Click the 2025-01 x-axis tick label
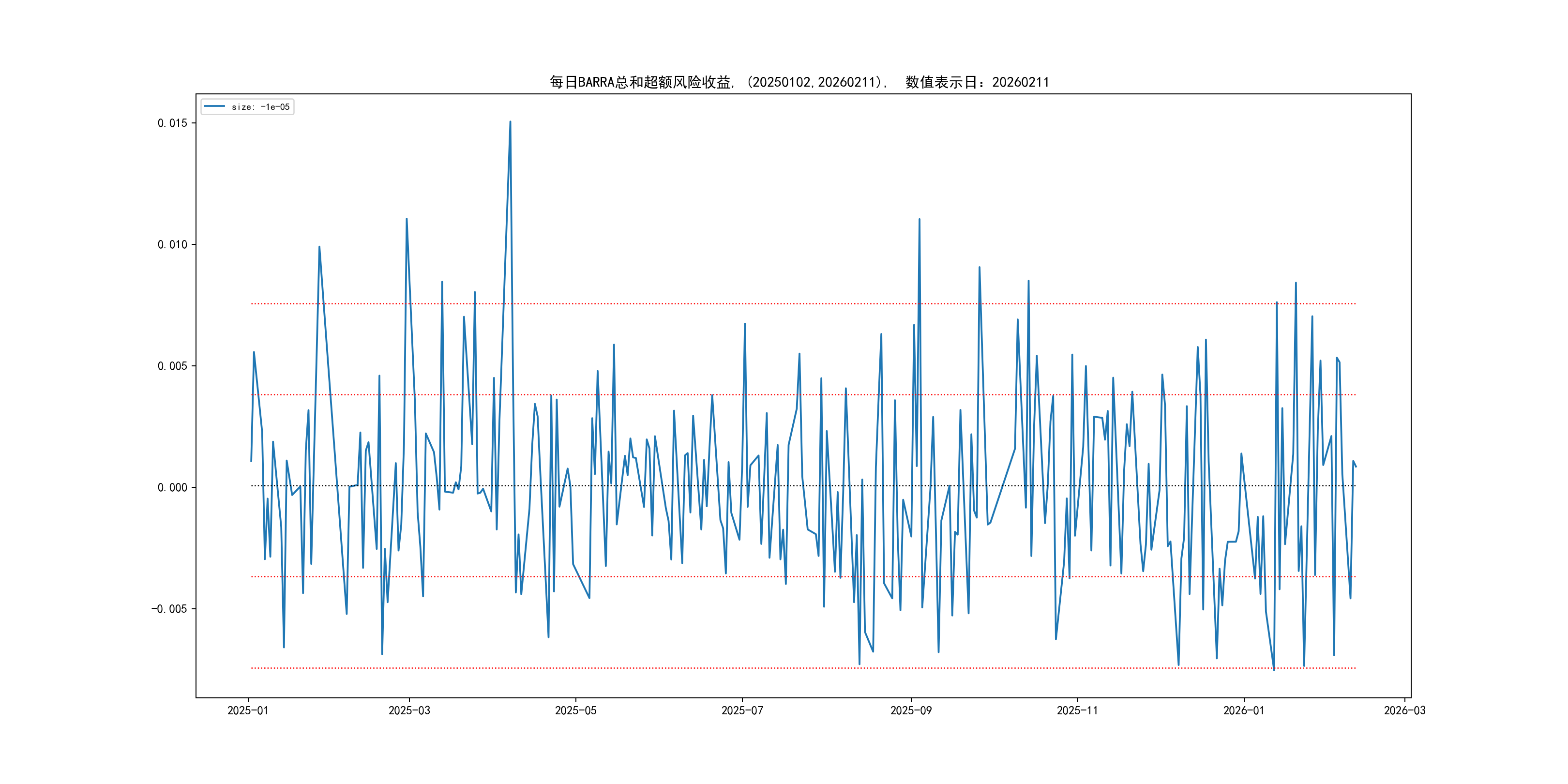 point(248,710)
